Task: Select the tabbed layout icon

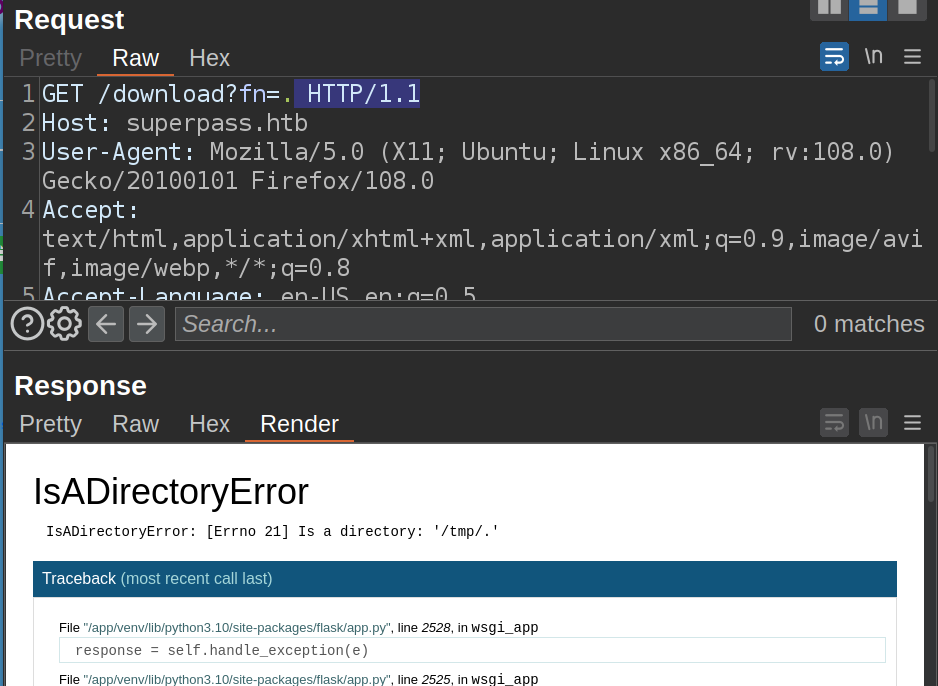Action: pos(906,8)
